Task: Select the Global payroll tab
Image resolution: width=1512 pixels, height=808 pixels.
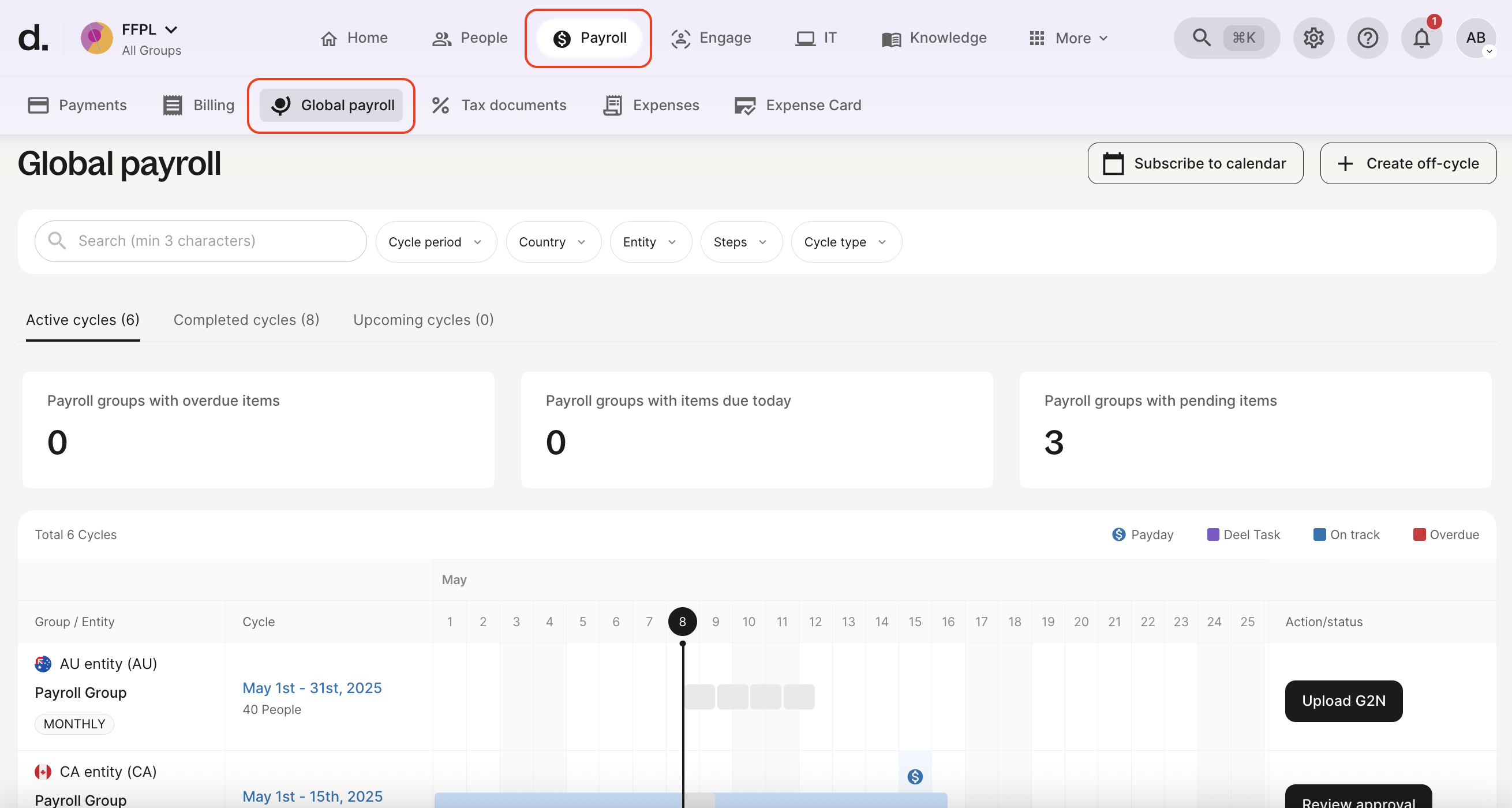Action: (x=332, y=105)
